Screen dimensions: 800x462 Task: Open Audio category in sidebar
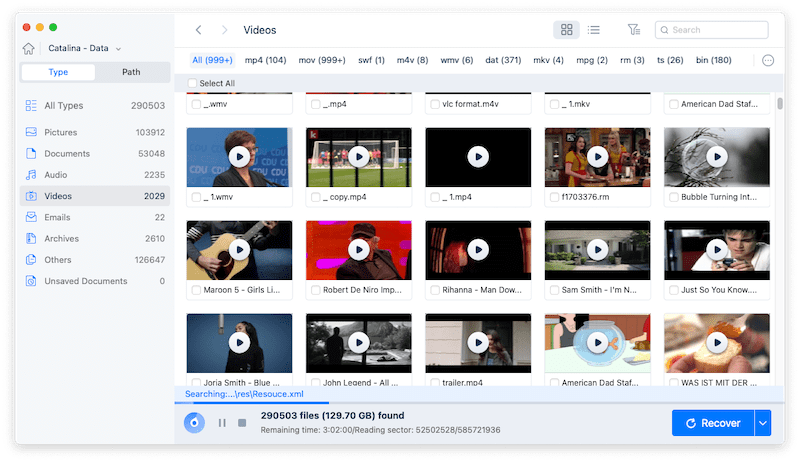(95, 175)
